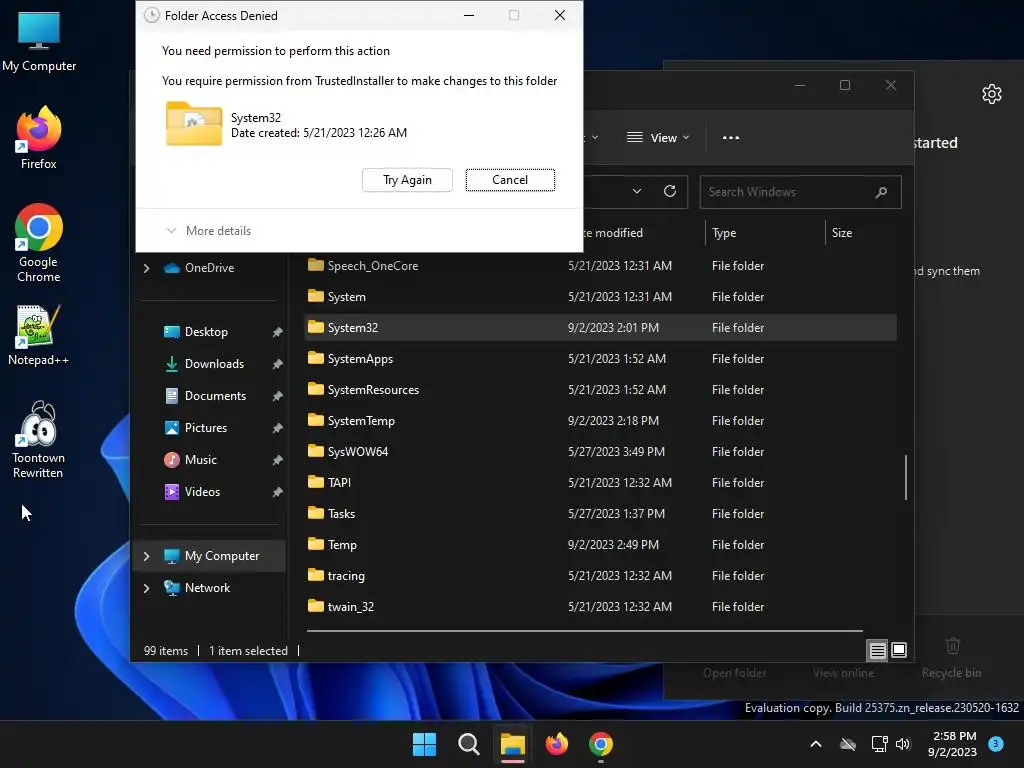Unpin Downloads using its pin icon

pos(278,364)
